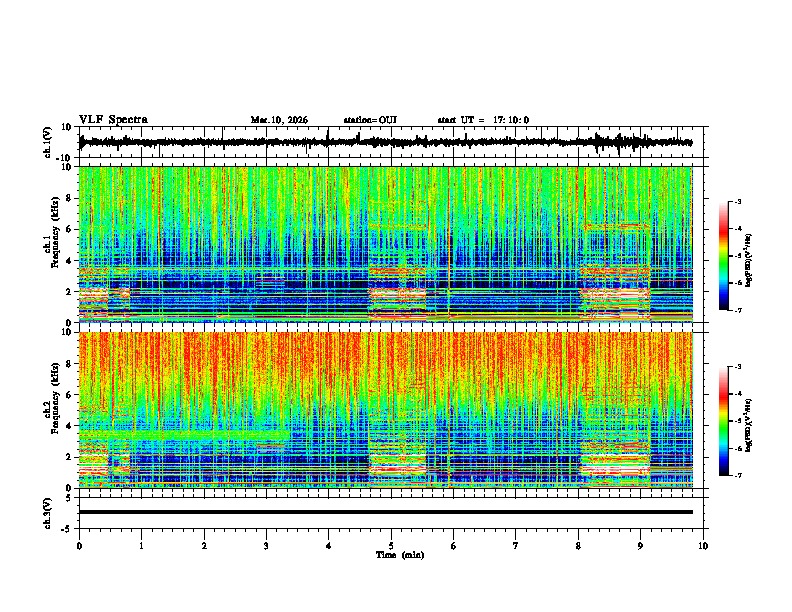This screenshot has width=792, height=612.
Task: Click time axis tick label "2"
Action: tap(204, 546)
